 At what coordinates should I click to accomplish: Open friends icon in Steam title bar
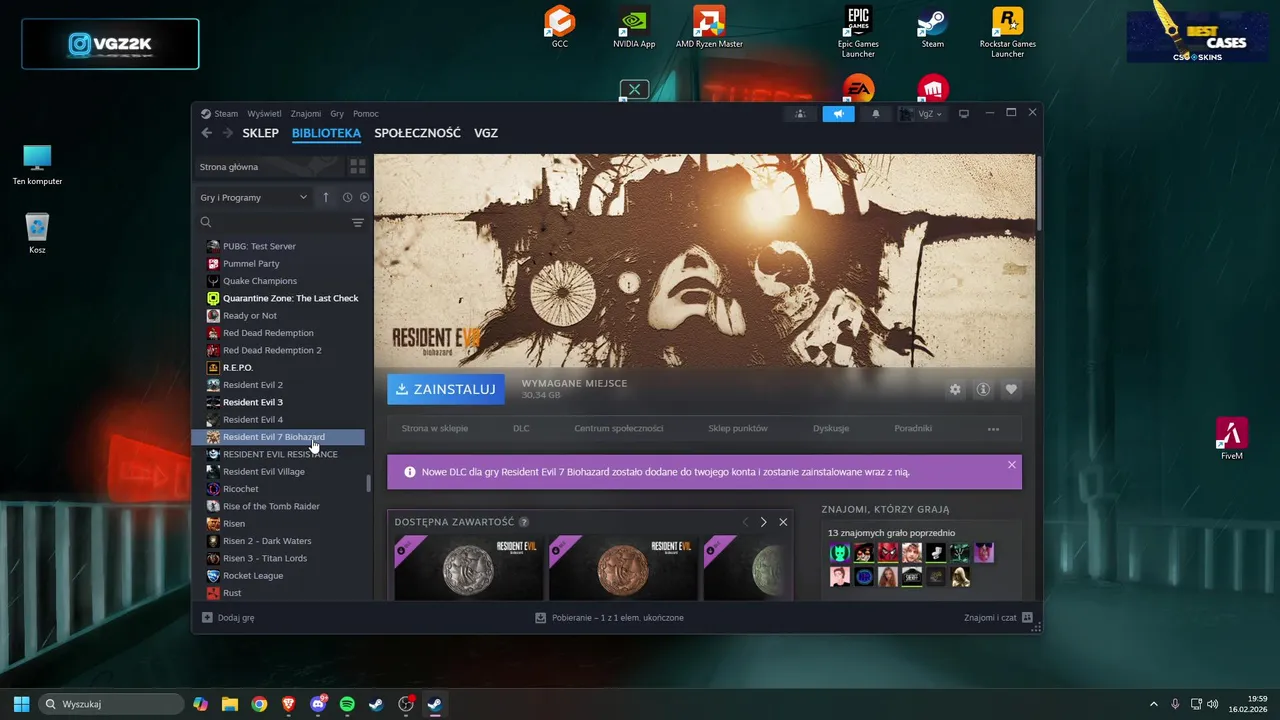(800, 113)
